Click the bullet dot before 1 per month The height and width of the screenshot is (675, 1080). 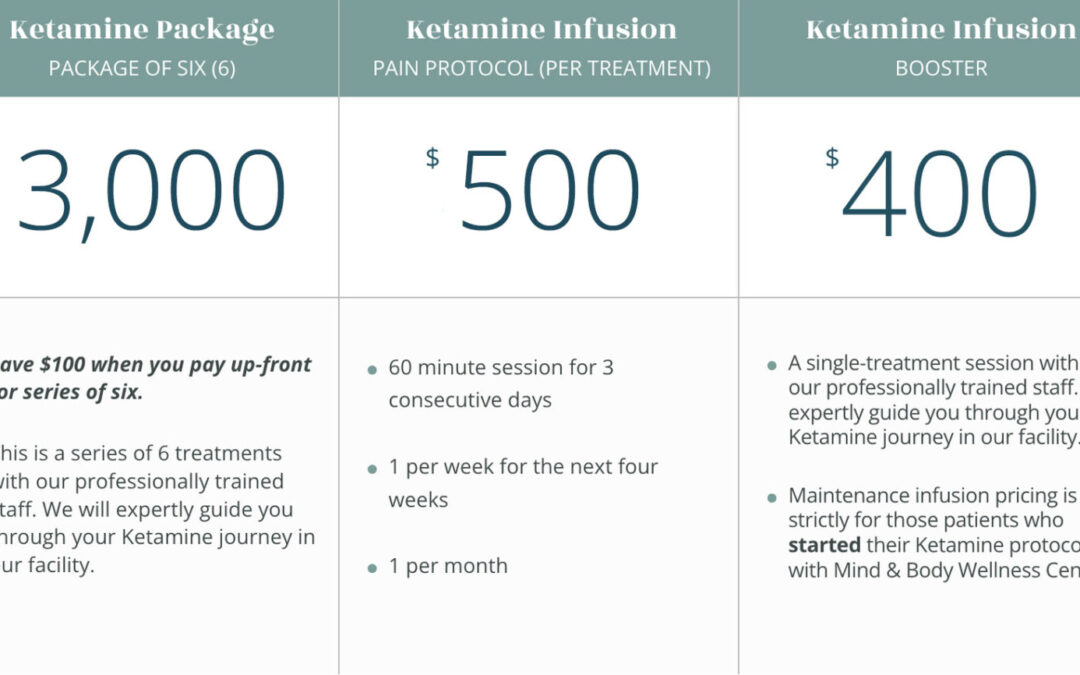tap(372, 568)
